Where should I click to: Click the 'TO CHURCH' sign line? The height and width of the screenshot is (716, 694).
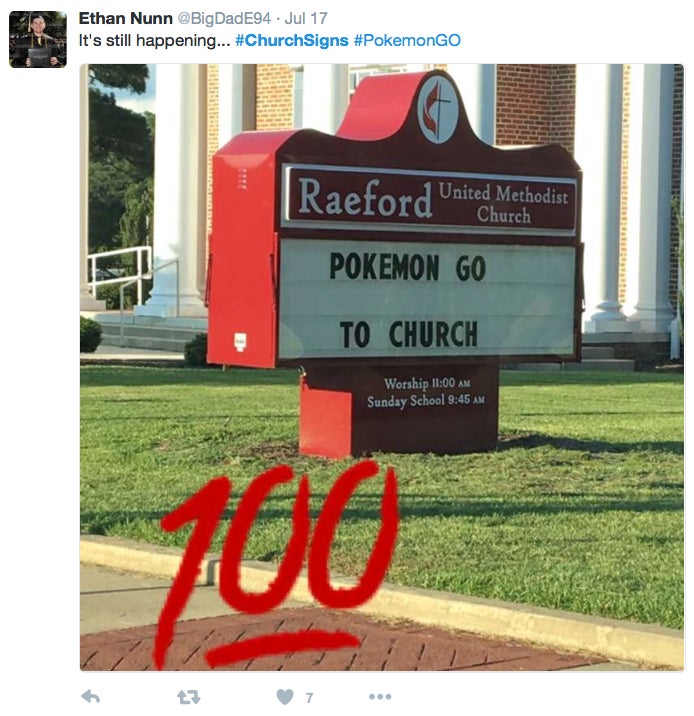click(408, 334)
